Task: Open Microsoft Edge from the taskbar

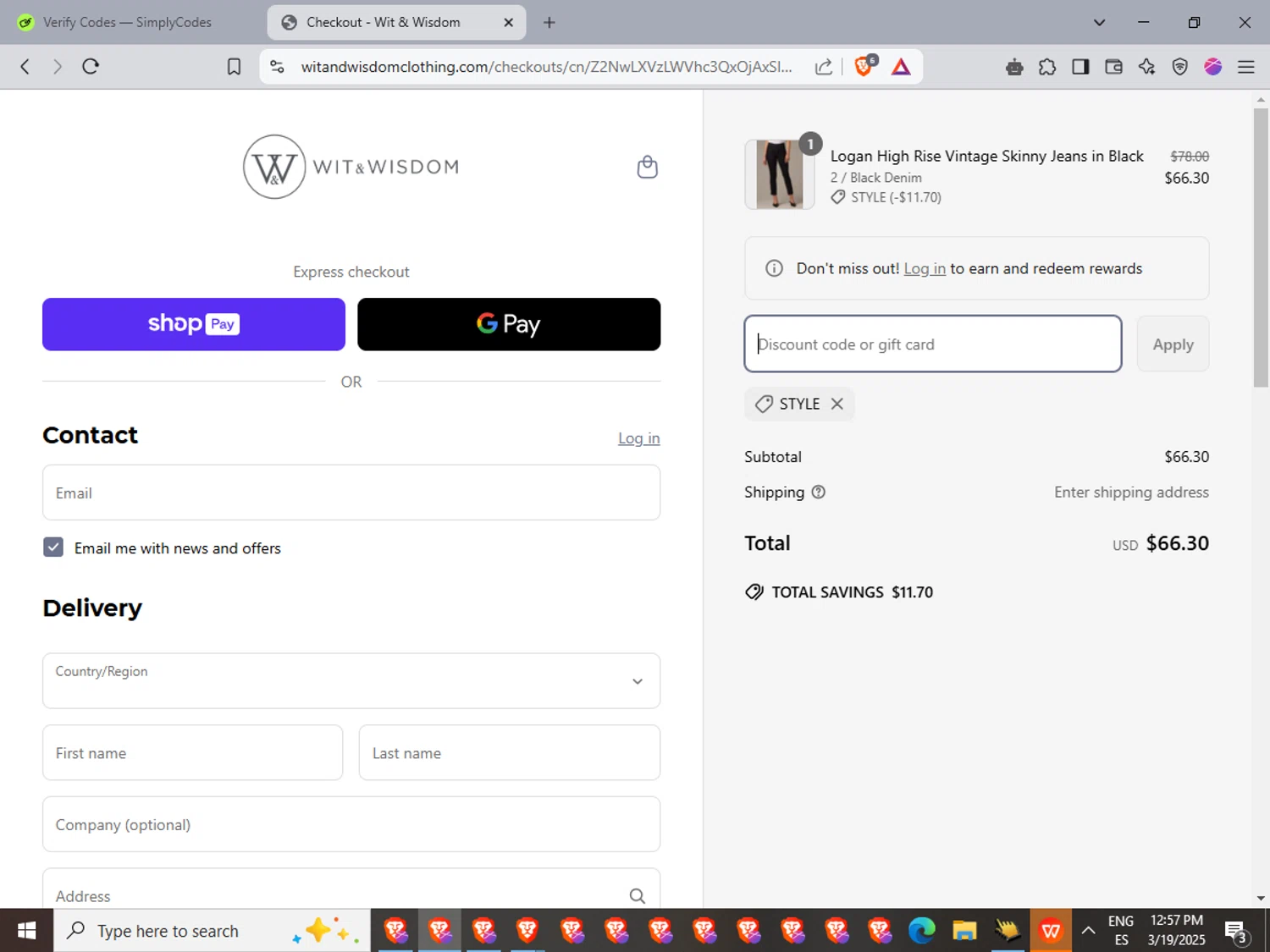Action: [x=921, y=931]
